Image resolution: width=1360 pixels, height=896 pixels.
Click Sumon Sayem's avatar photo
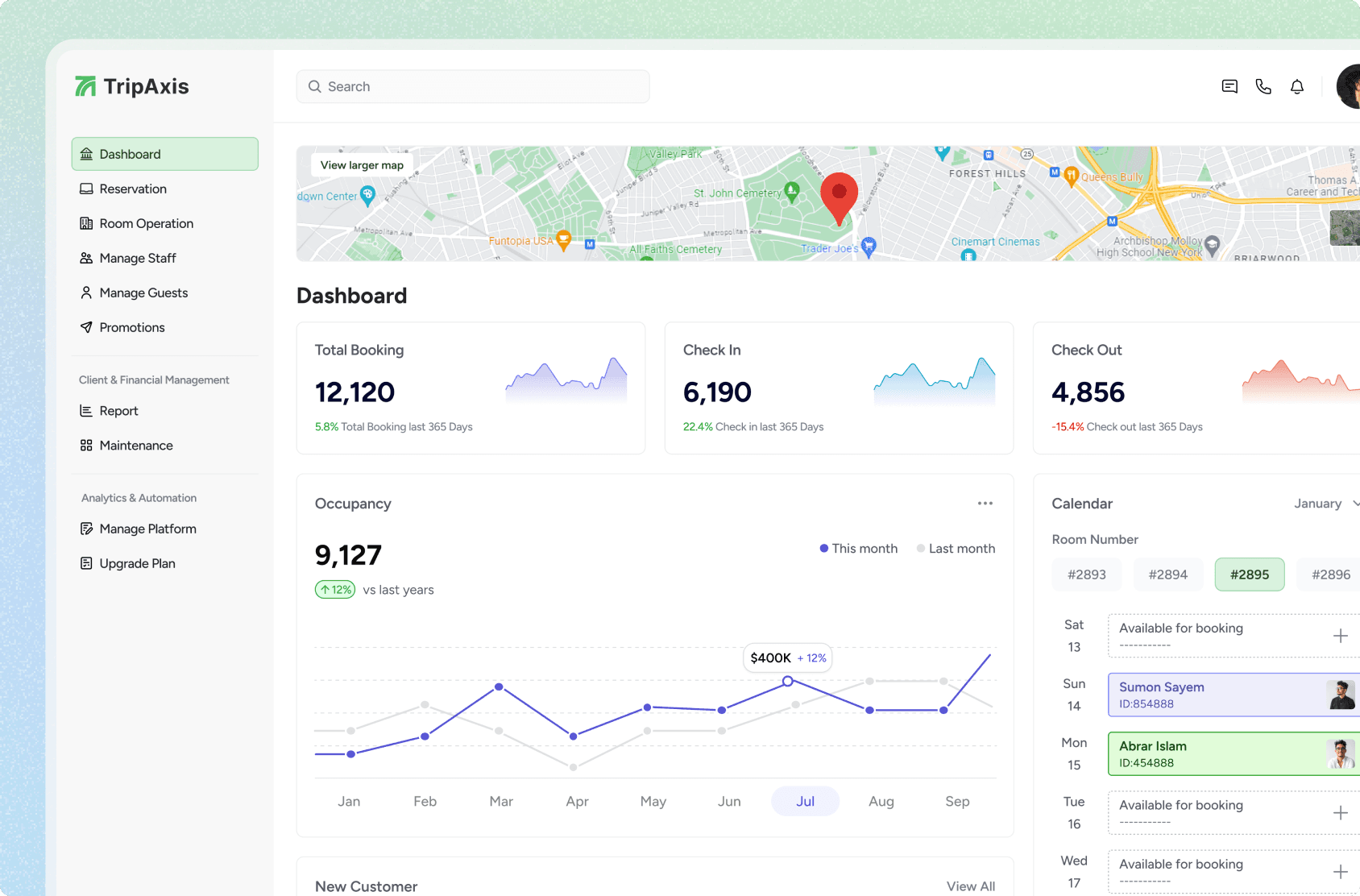tap(1341, 695)
